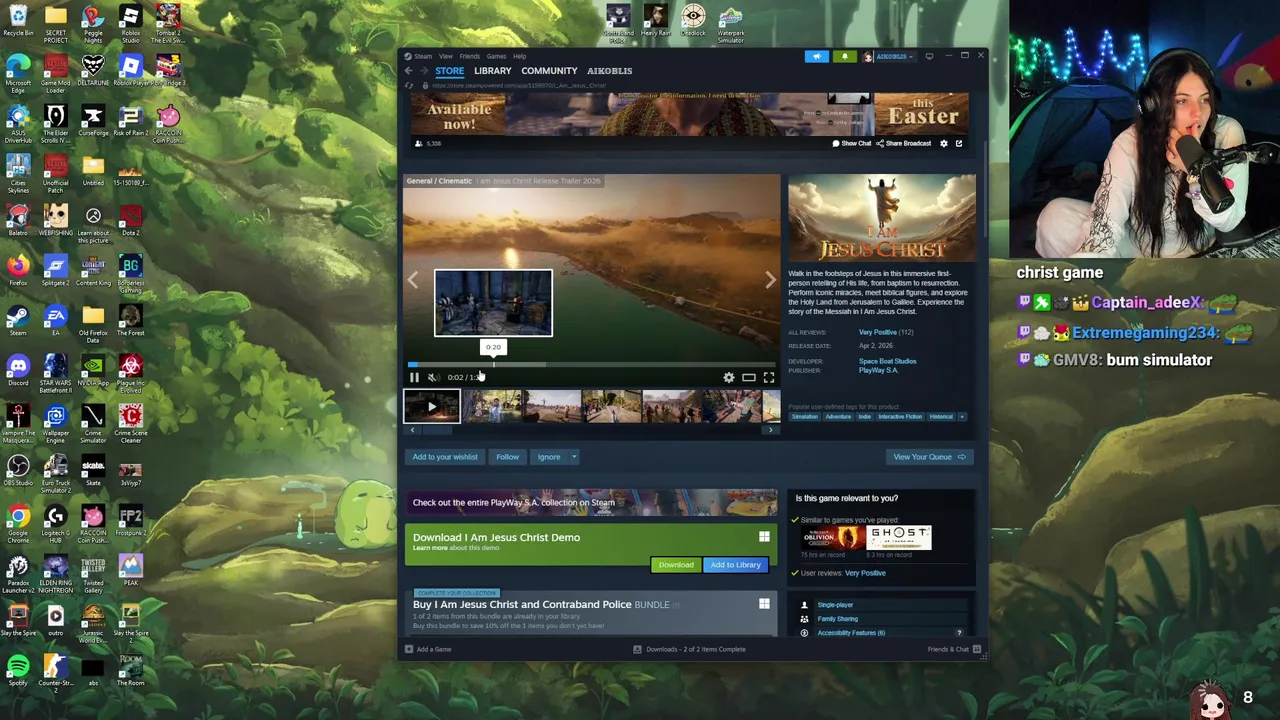The image size is (1280, 720).
Task: Toggle theater mode on trailer player
Action: [x=749, y=377]
